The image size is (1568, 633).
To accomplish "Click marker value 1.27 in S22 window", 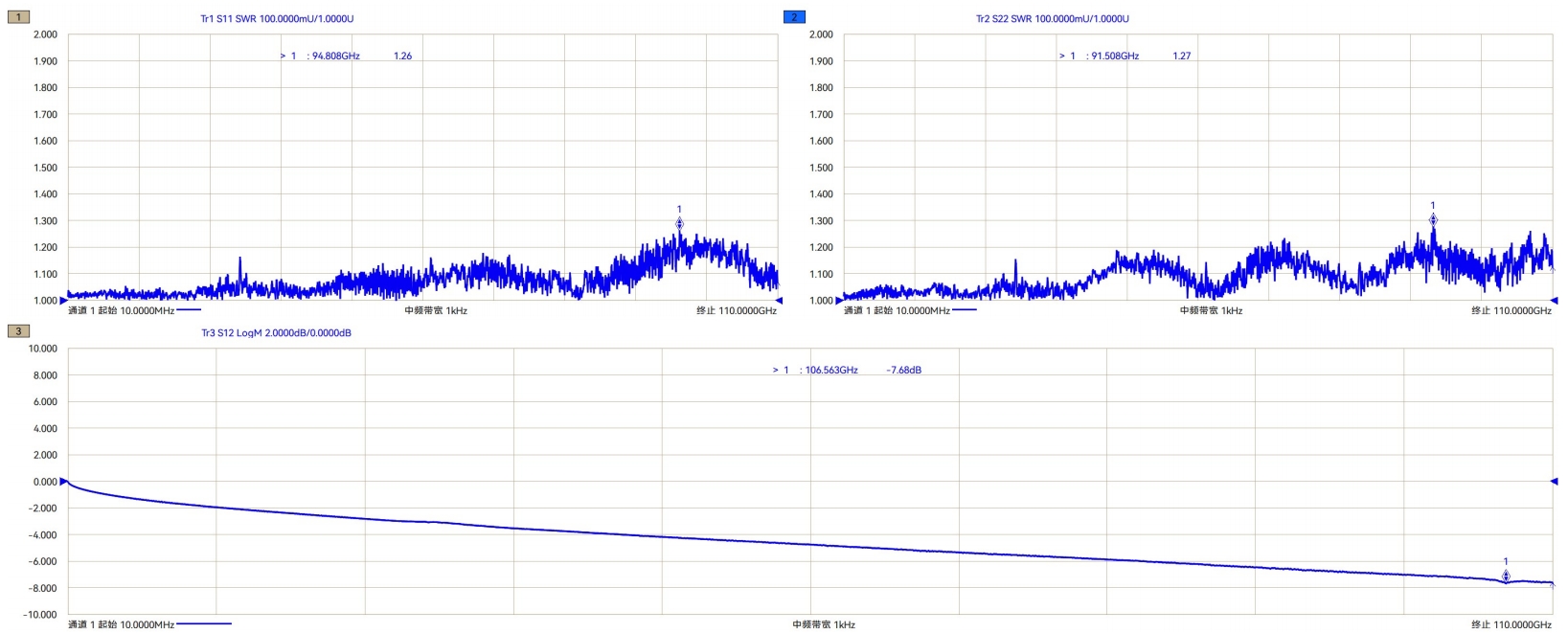I will point(1182,57).
